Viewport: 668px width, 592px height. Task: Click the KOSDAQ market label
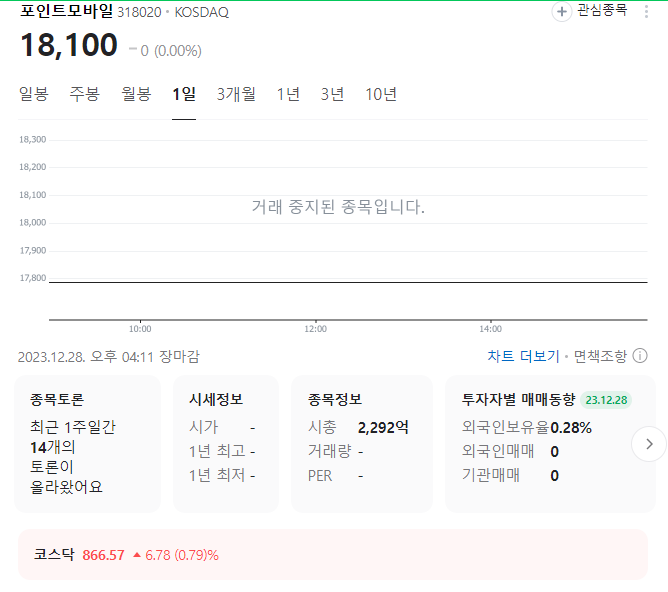202,12
